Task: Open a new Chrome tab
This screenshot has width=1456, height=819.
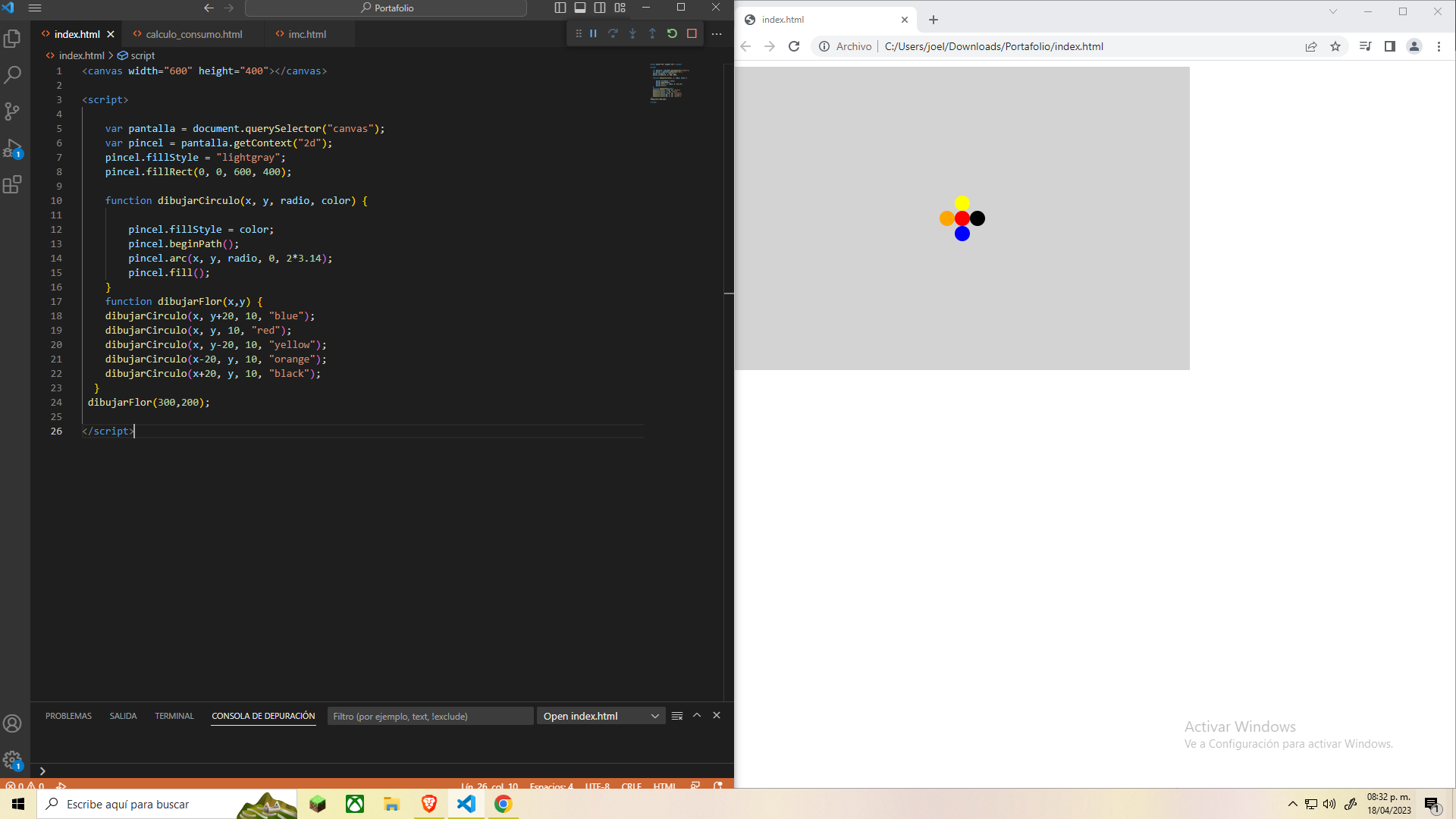Action: tap(934, 20)
